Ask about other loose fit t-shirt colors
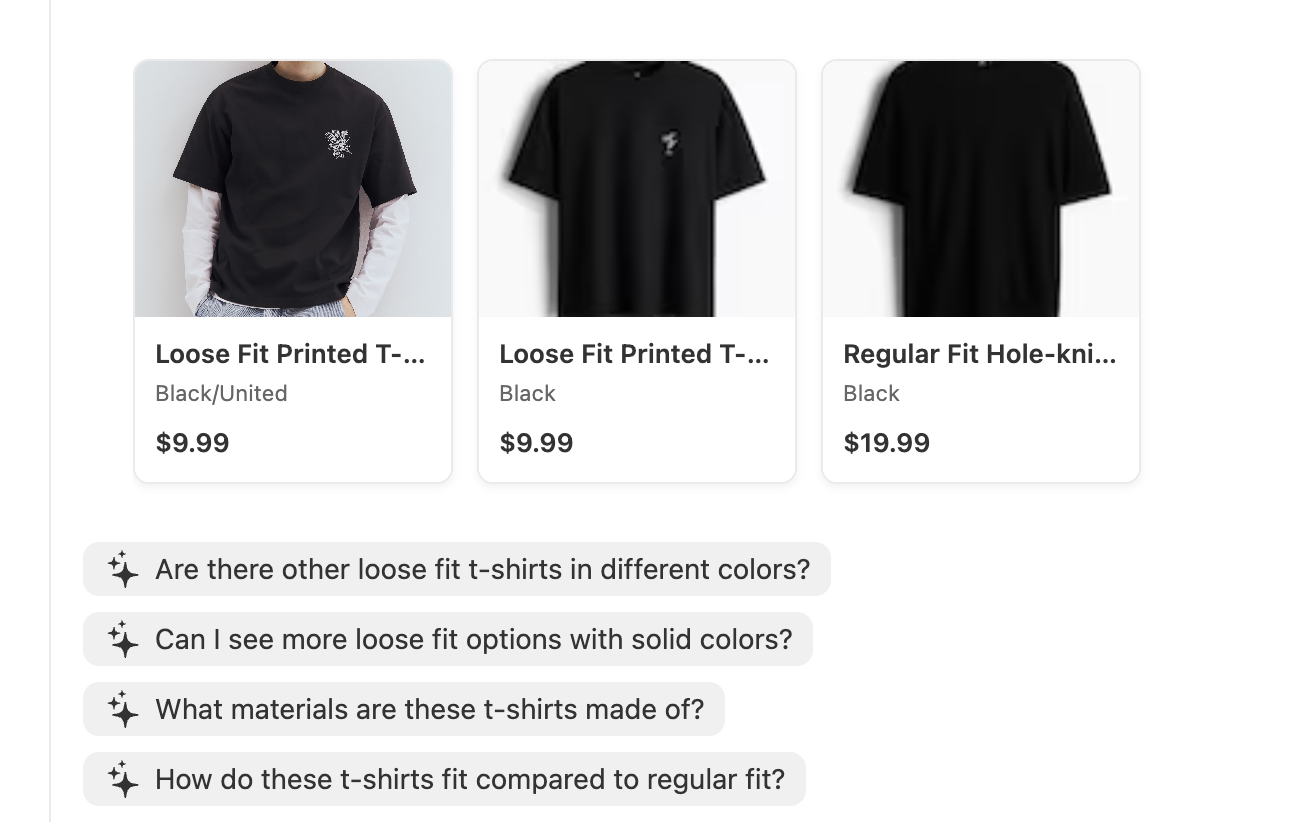 482,570
